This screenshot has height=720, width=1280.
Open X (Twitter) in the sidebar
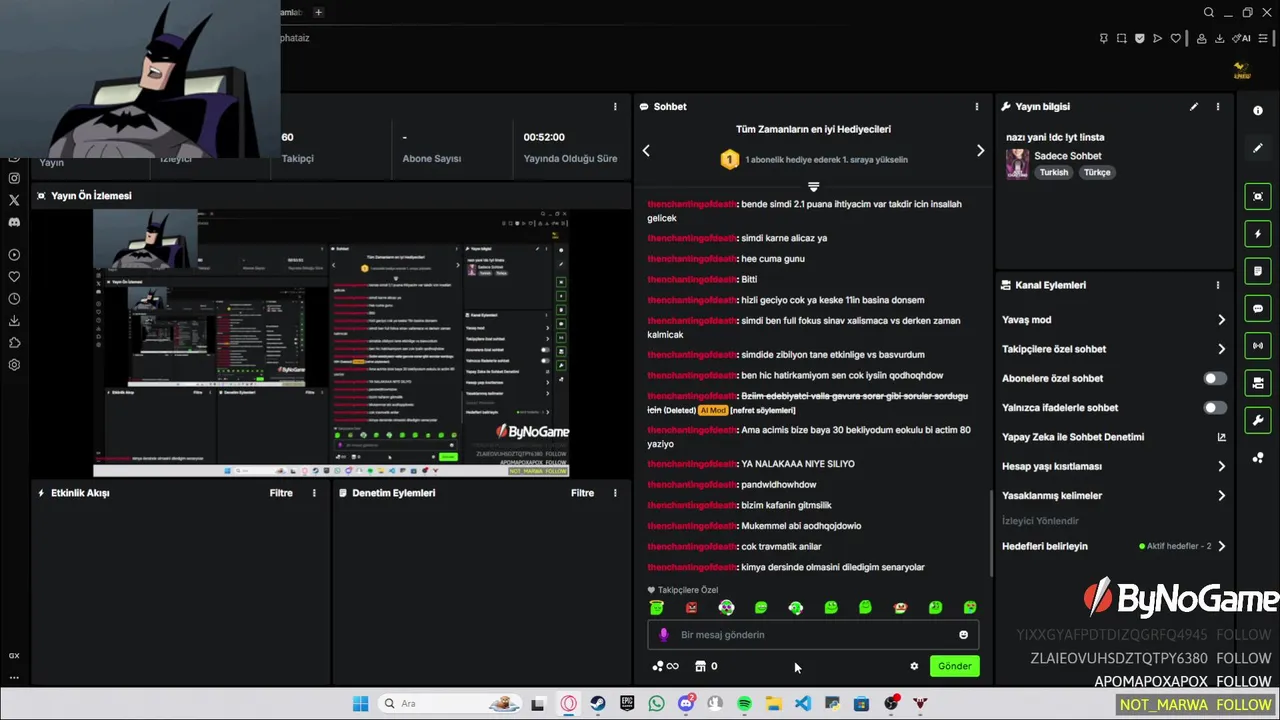click(14, 200)
